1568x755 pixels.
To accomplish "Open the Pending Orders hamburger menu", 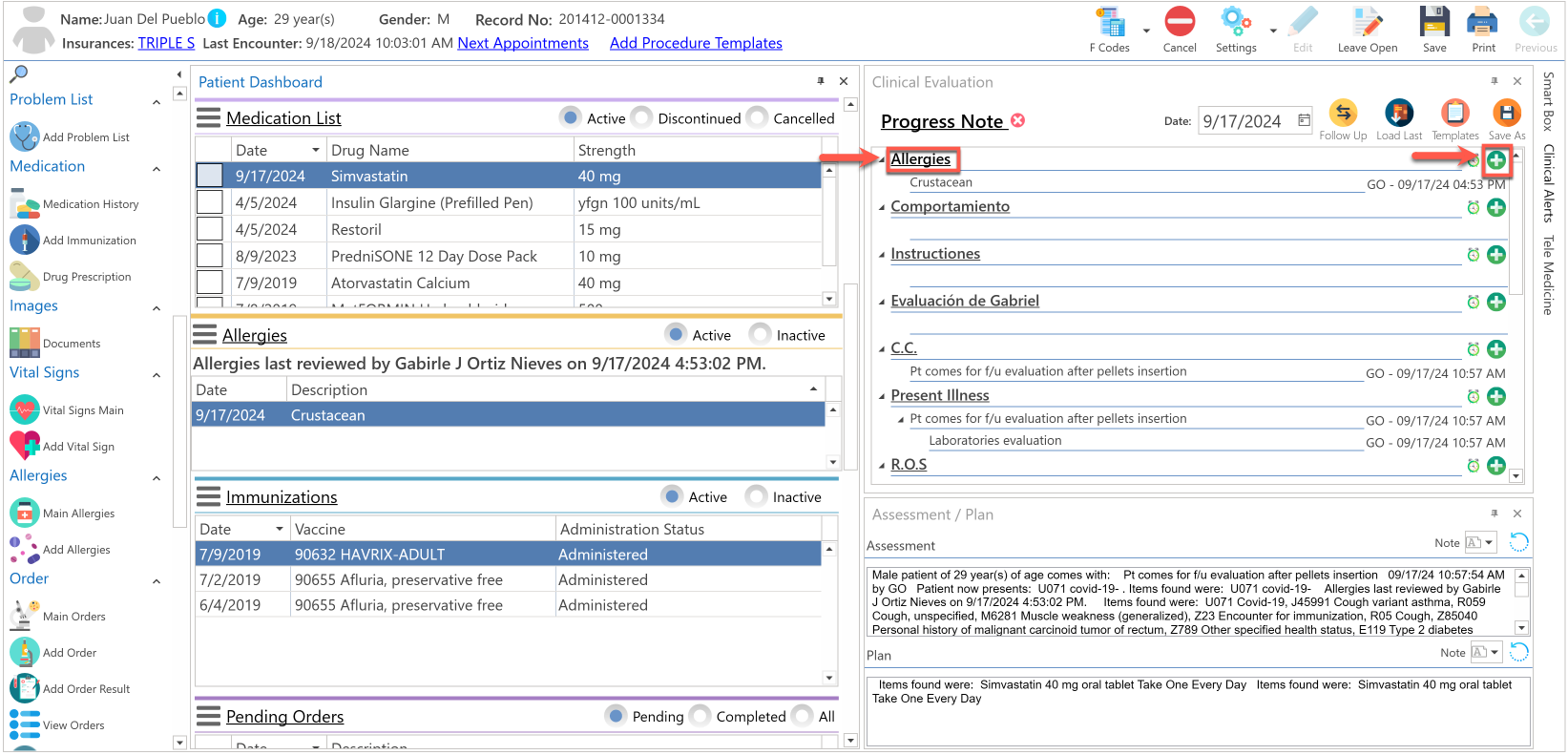I will 208,716.
